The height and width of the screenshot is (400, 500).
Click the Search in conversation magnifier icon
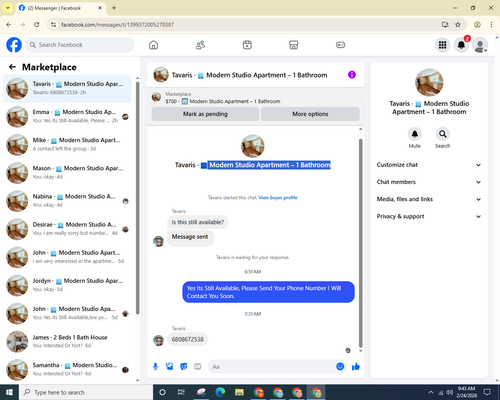(x=443, y=134)
